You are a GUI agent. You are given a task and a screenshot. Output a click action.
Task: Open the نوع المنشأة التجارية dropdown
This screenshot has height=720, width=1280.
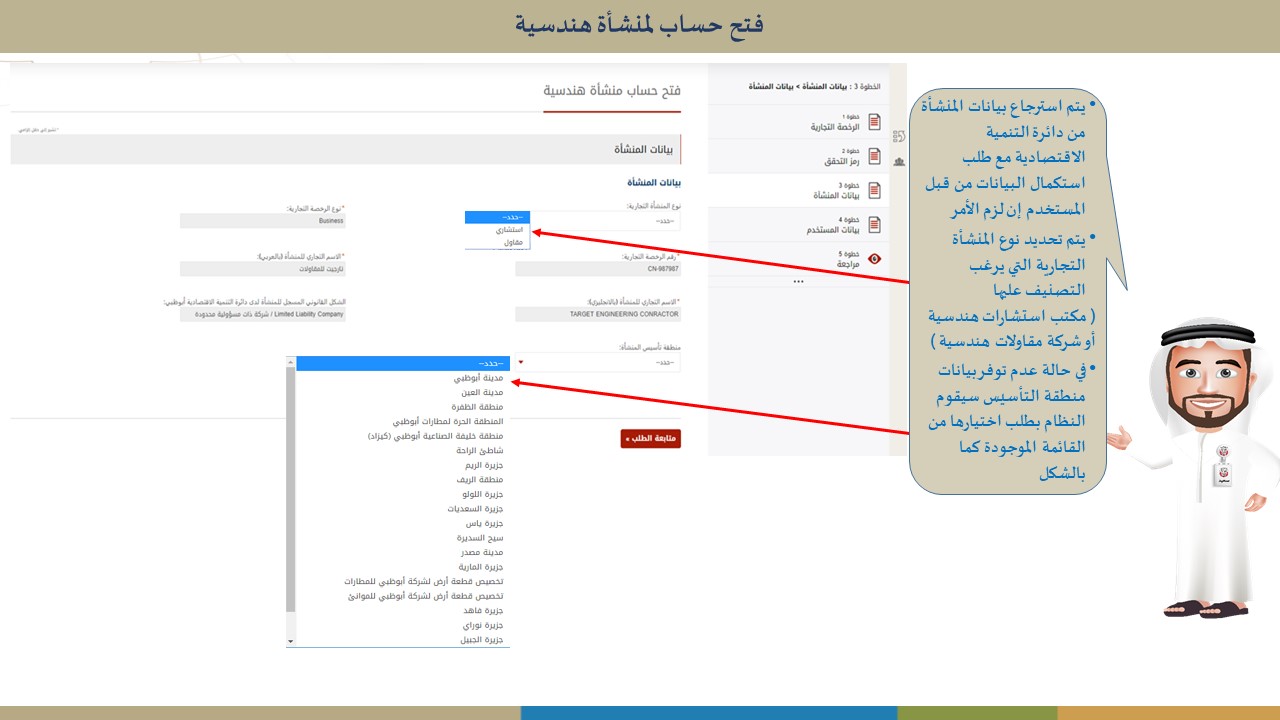tap(598, 220)
